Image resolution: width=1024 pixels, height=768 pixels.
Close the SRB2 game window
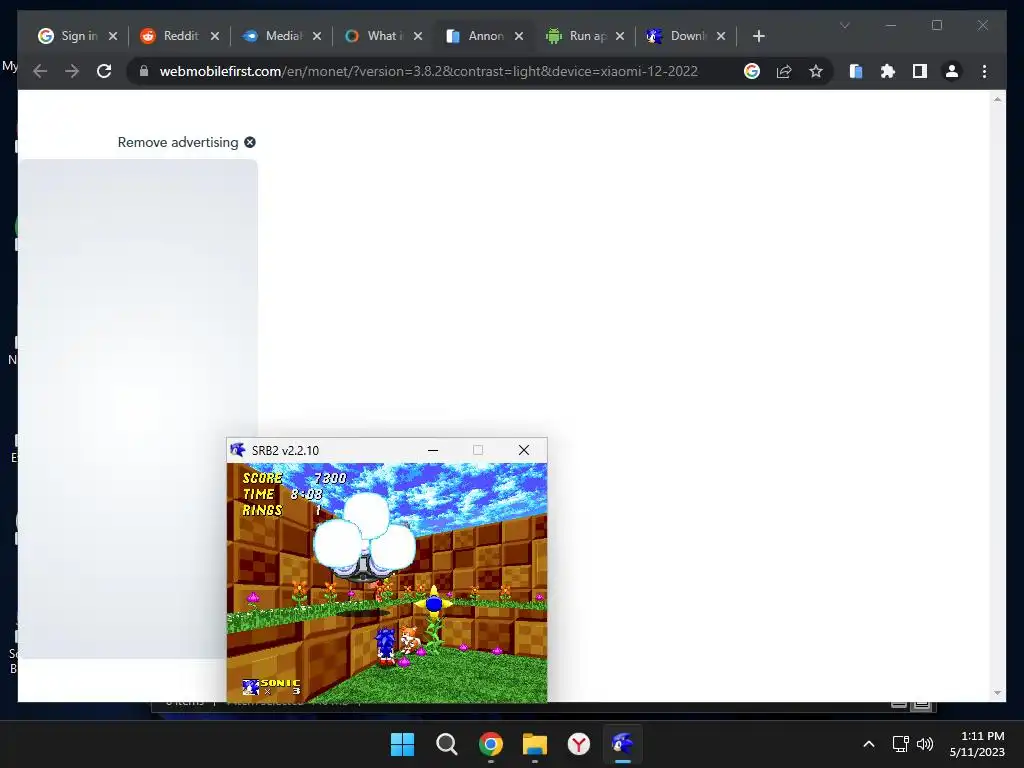524,450
